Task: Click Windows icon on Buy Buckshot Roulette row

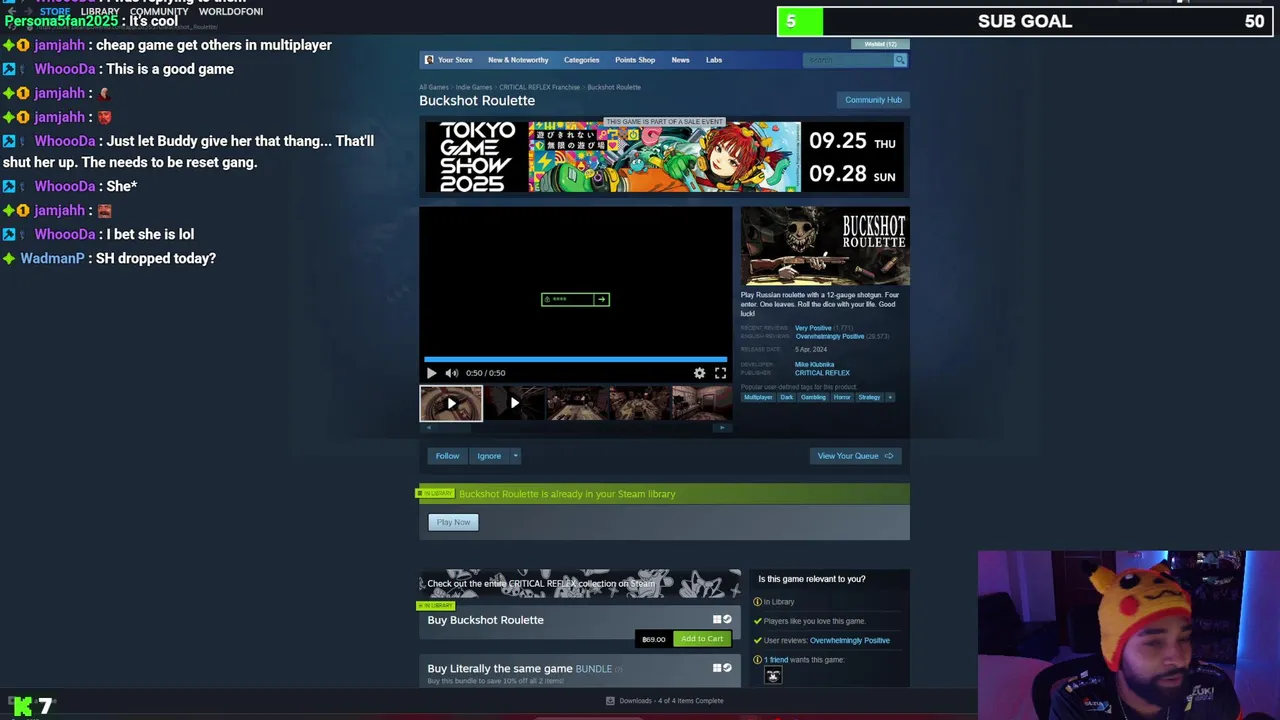Action: pos(716,619)
